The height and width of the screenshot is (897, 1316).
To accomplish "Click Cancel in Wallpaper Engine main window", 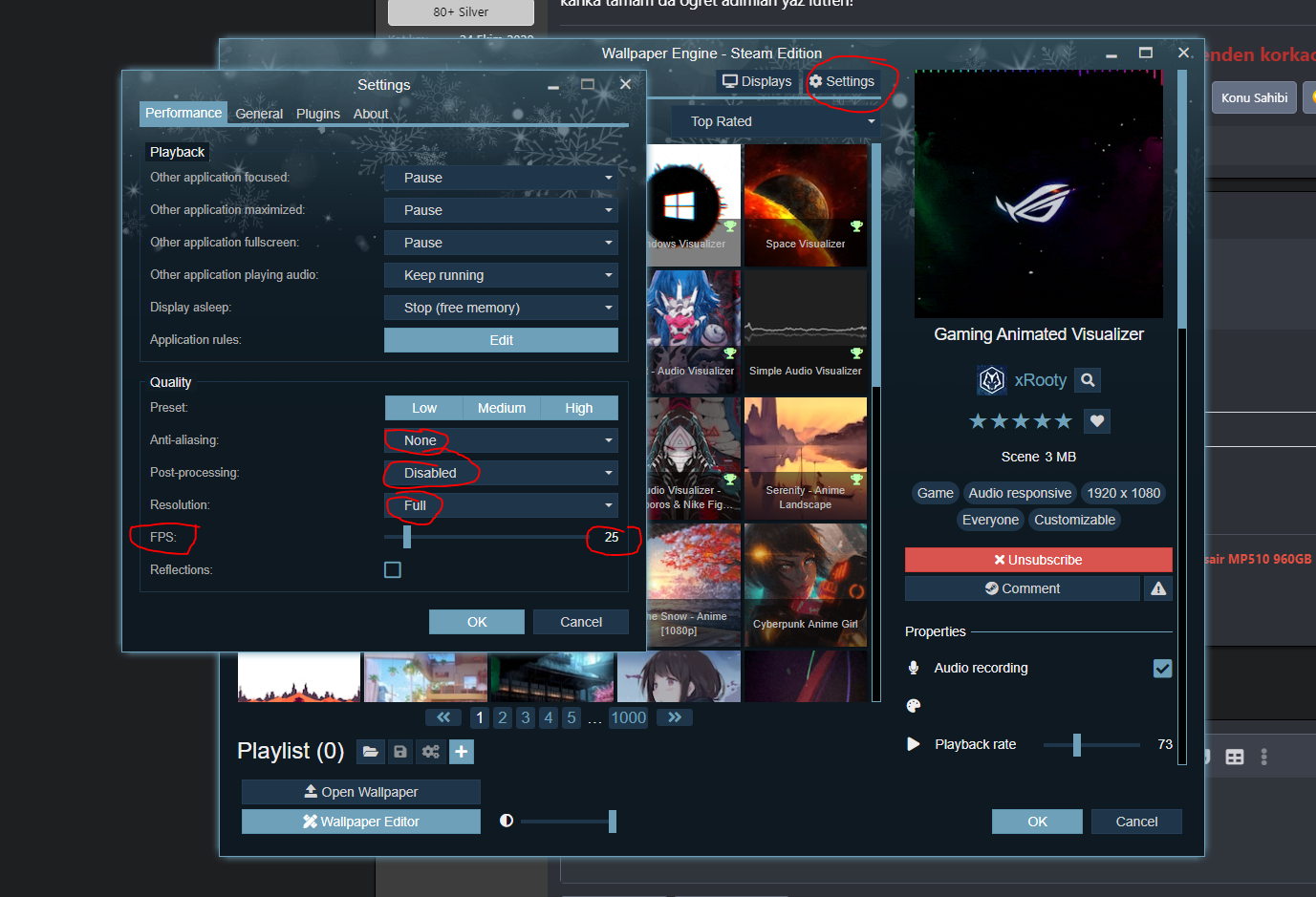I will click(1136, 822).
